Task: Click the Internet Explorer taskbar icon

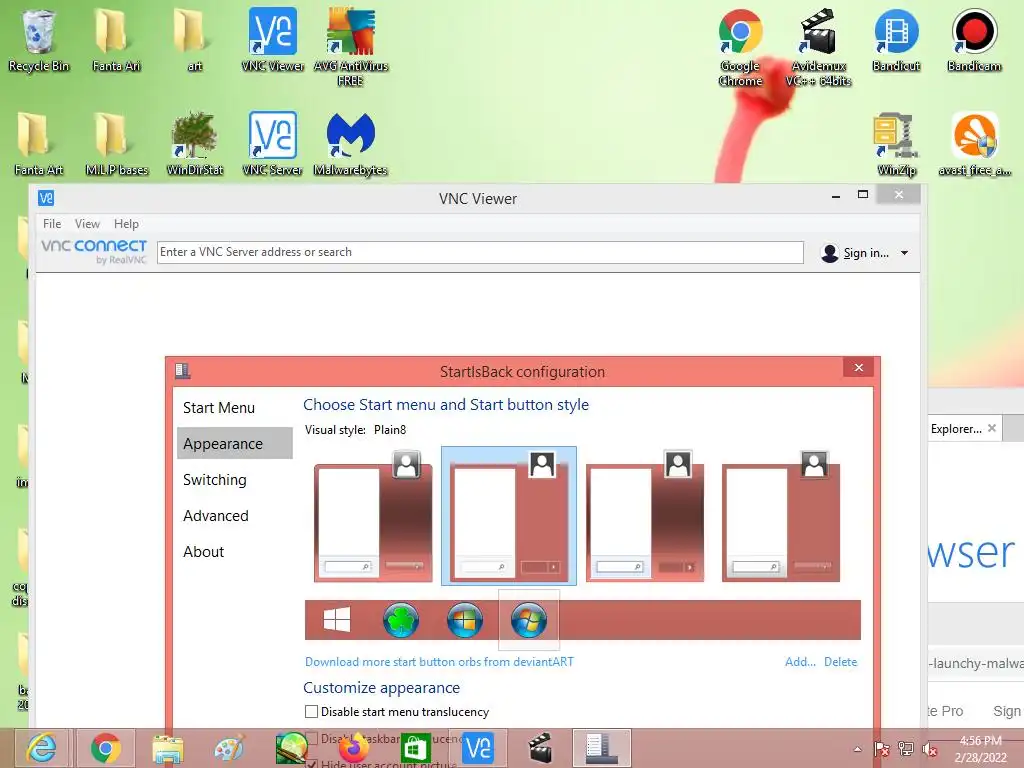Action: (42, 748)
